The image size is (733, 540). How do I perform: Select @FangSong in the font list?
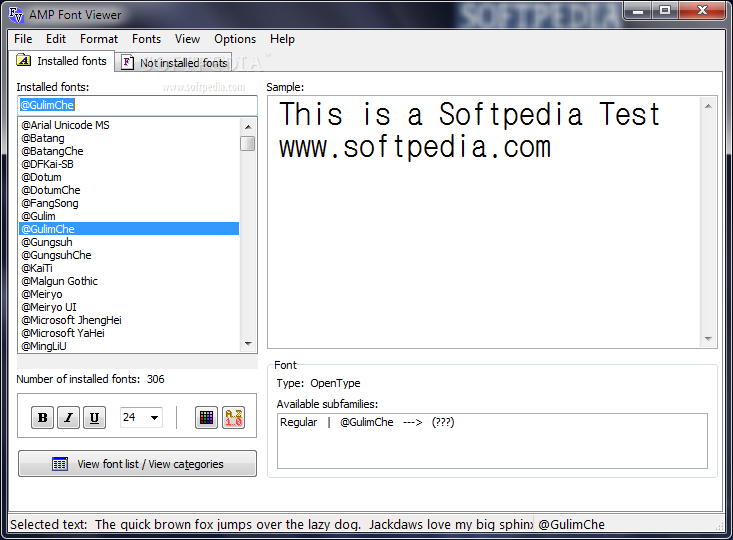tap(129, 203)
